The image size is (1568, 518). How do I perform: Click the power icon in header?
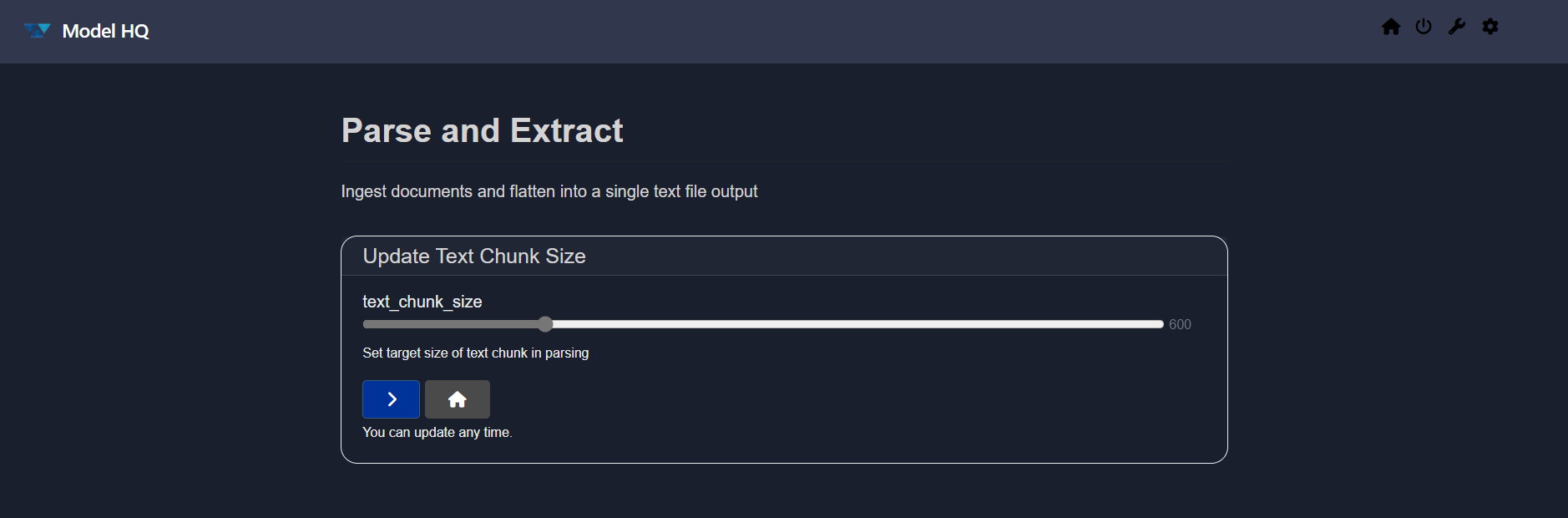[1424, 27]
